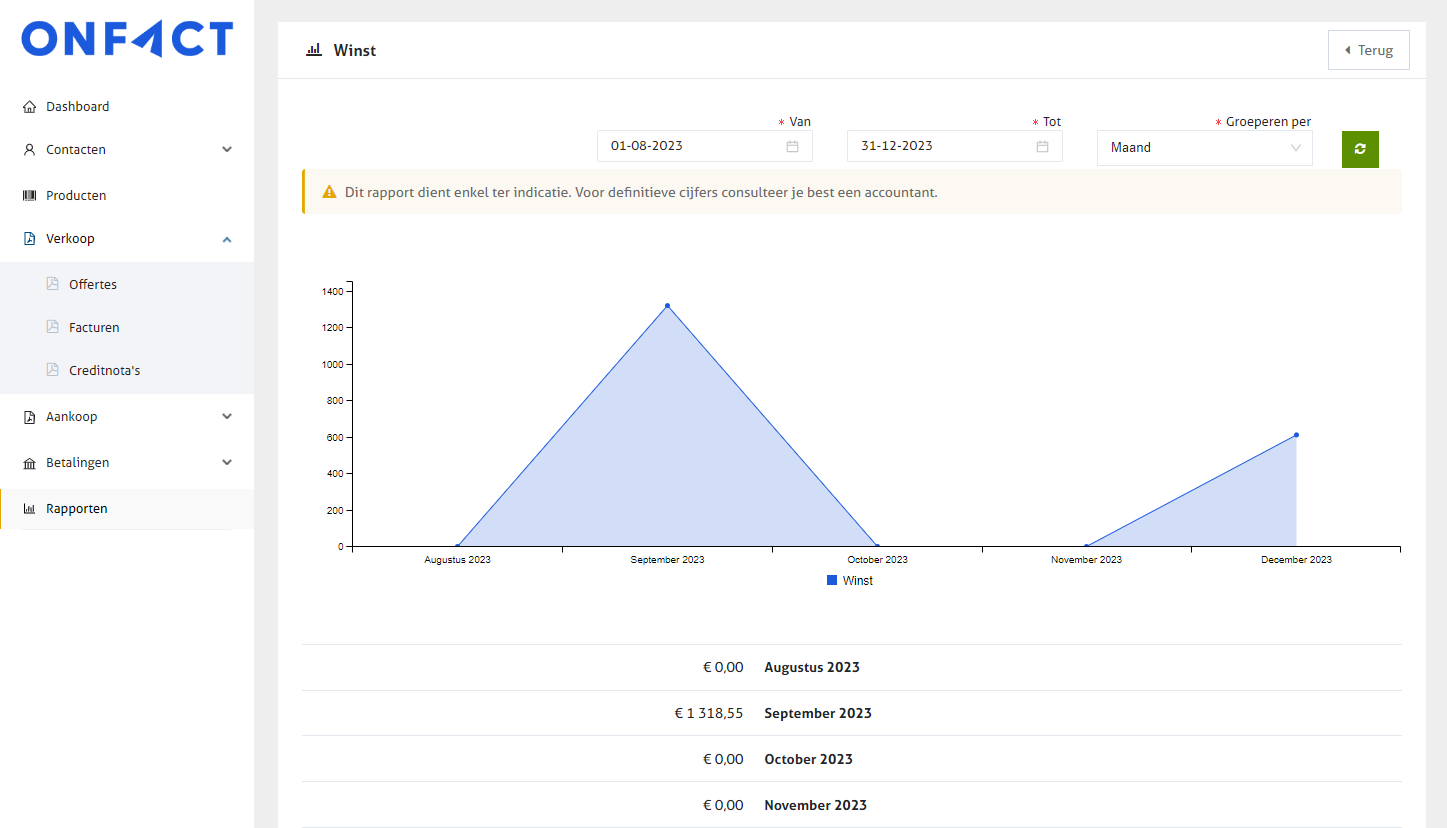
Task: Toggle the Winst series in chart legend
Action: coord(849,581)
